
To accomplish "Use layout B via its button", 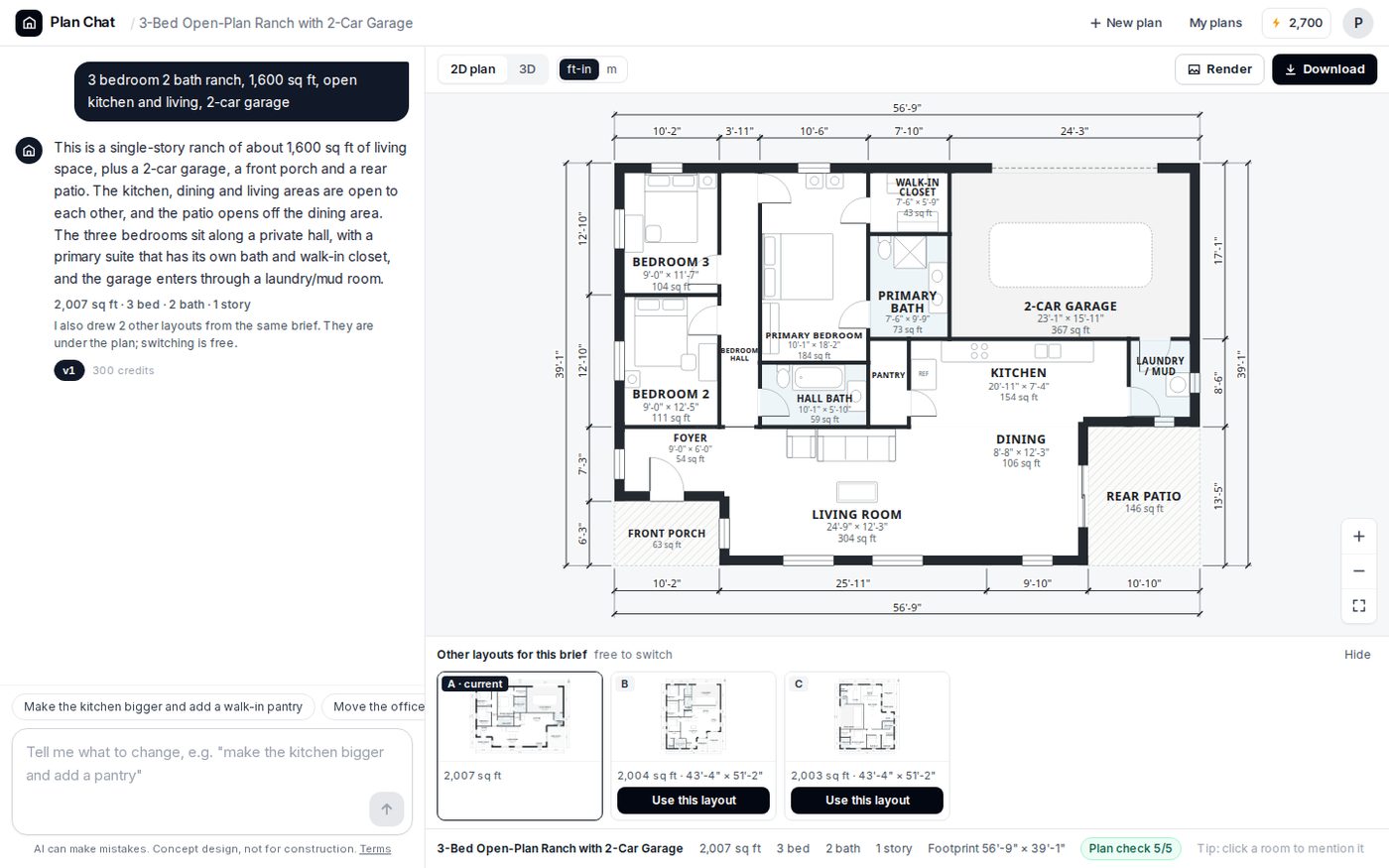I will click(694, 801).
